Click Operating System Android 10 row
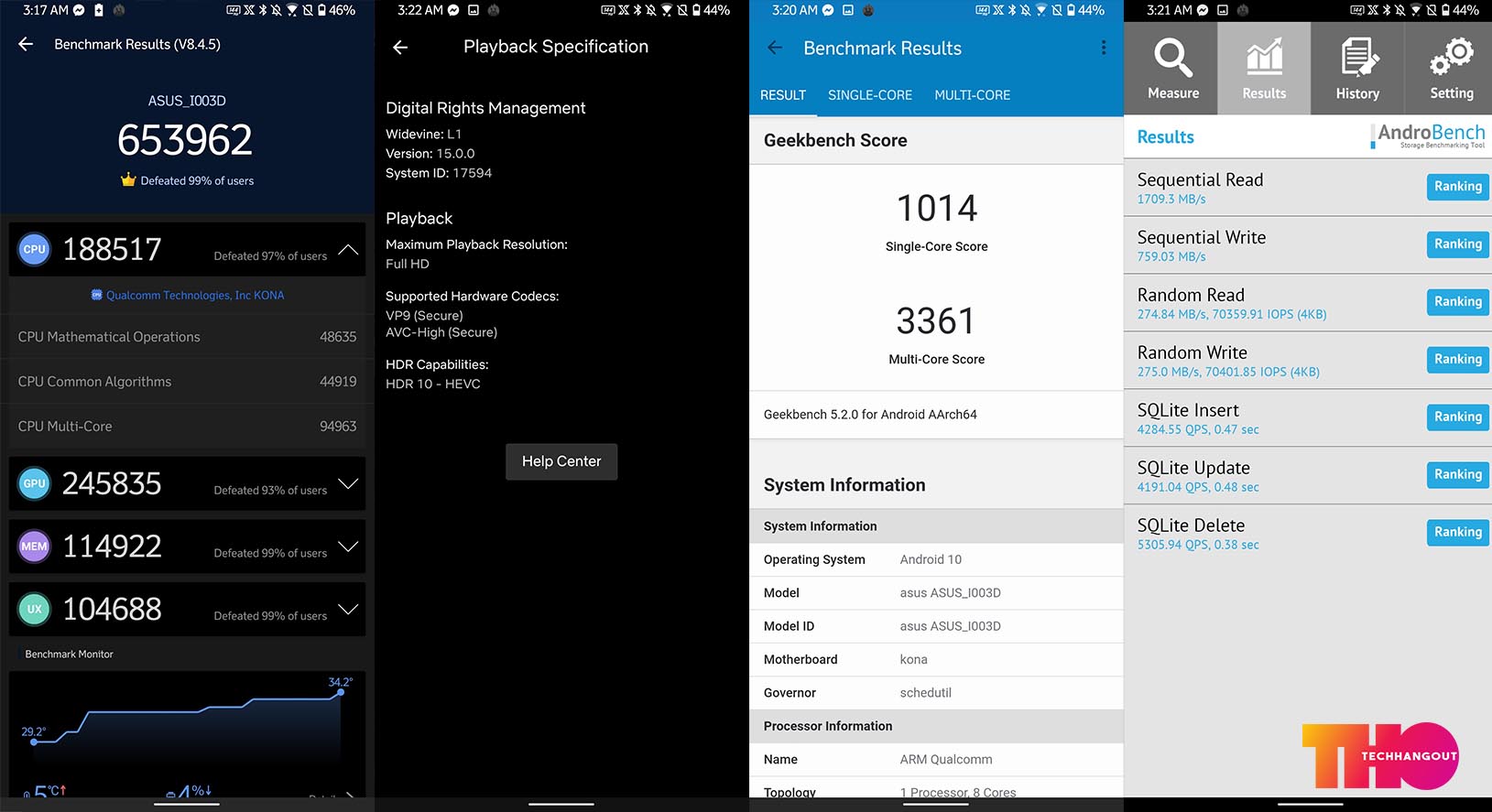 coord(936,559)
